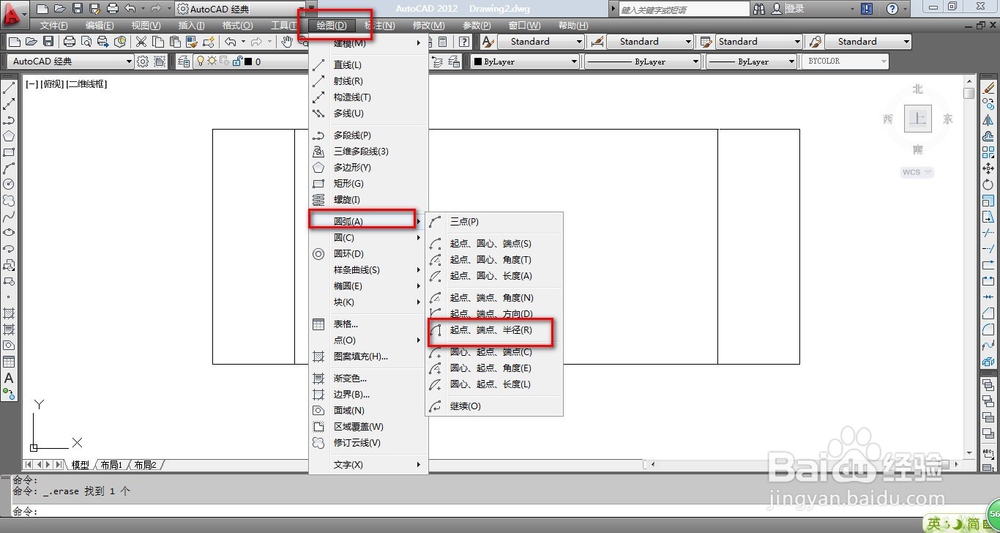Select the Line tool in left Draw toolbar
The height and width of the screenshot is (533, 1000).
click(x=9, y=88)
